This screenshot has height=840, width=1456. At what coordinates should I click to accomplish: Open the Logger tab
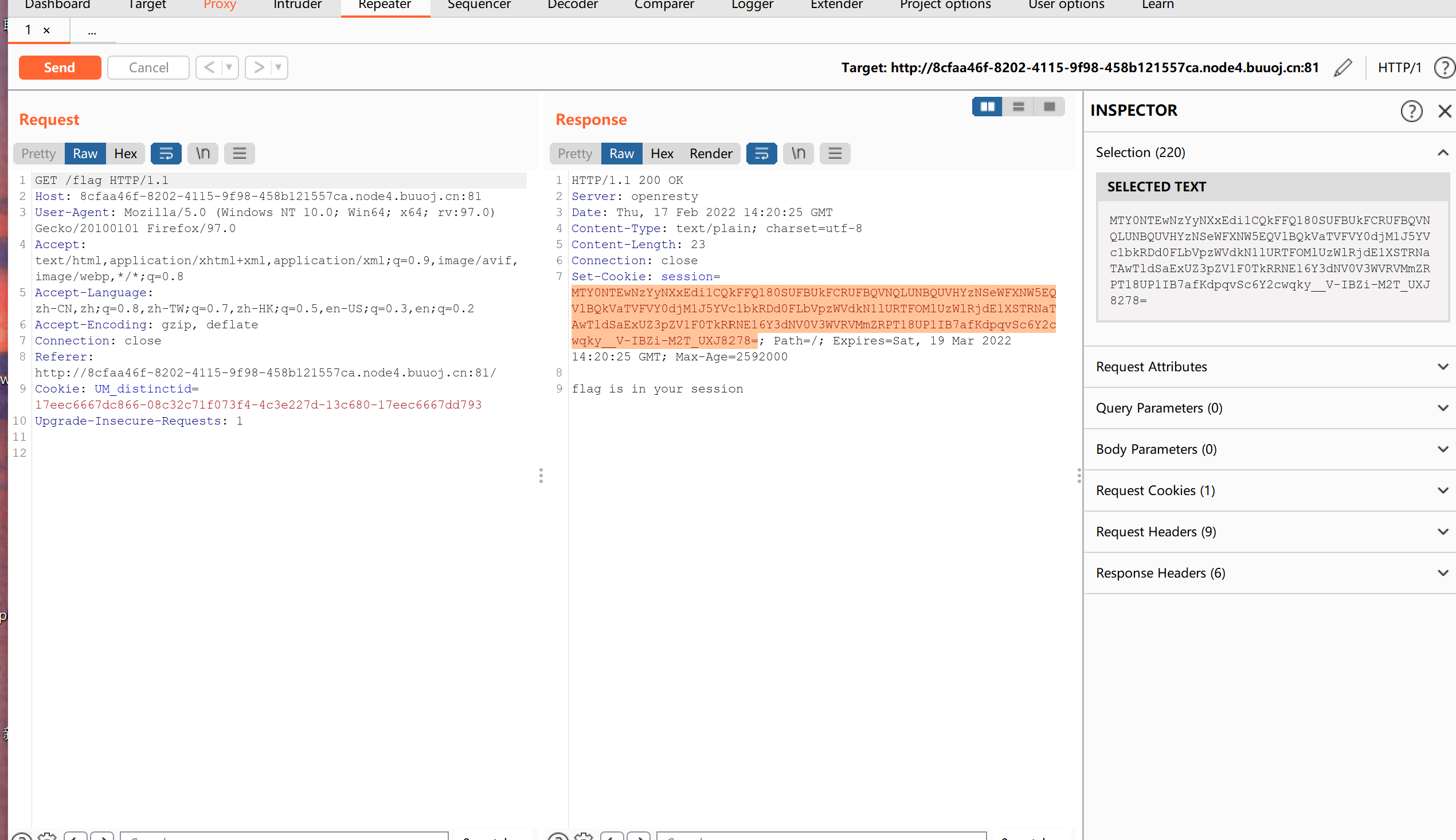pyautogui.click(x=752, y=5)
